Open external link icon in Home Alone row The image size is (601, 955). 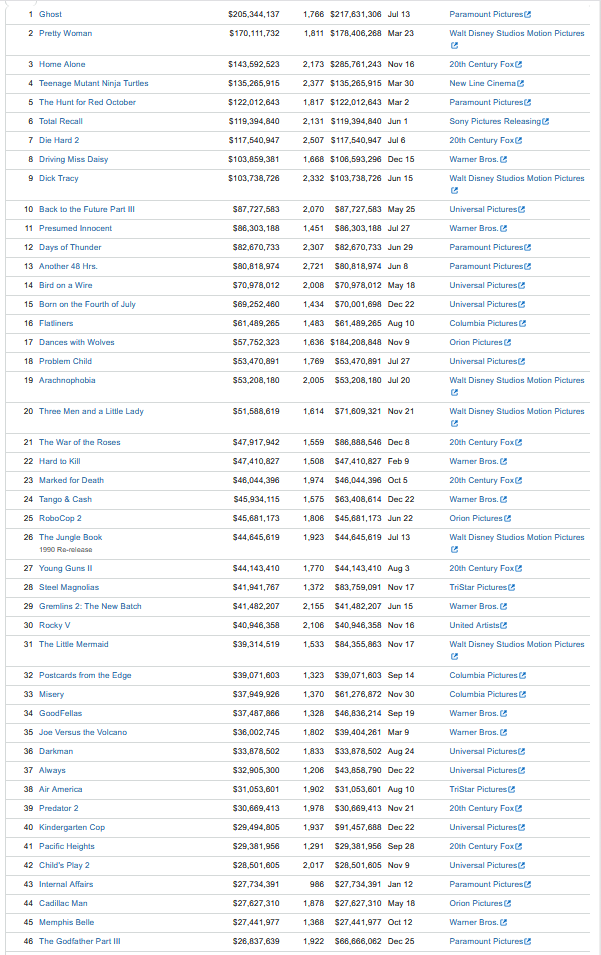tap(519, 64)
